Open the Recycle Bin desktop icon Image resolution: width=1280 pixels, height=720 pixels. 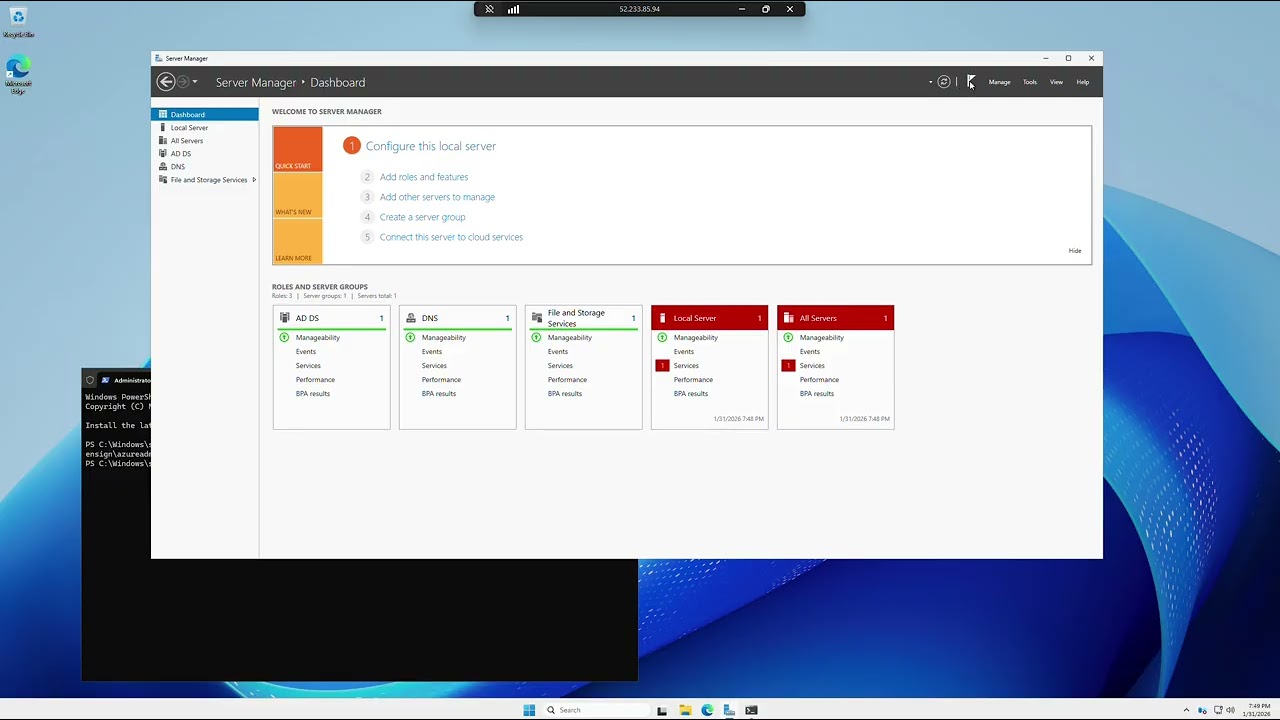click(x=18, y=21)
